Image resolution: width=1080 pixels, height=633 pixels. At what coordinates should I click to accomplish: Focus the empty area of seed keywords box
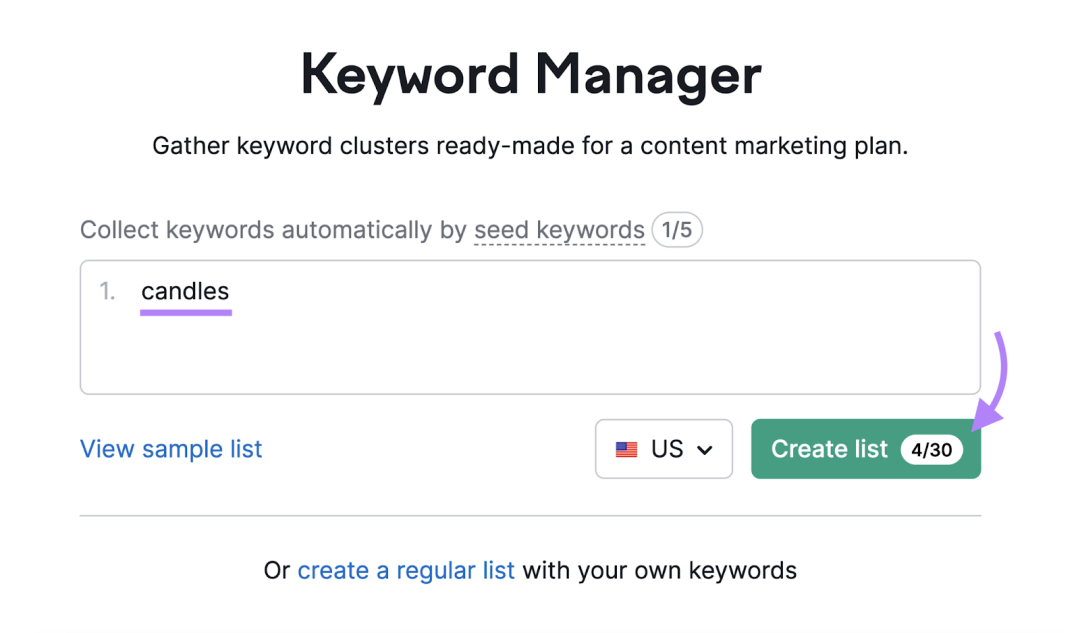[530, 351]
